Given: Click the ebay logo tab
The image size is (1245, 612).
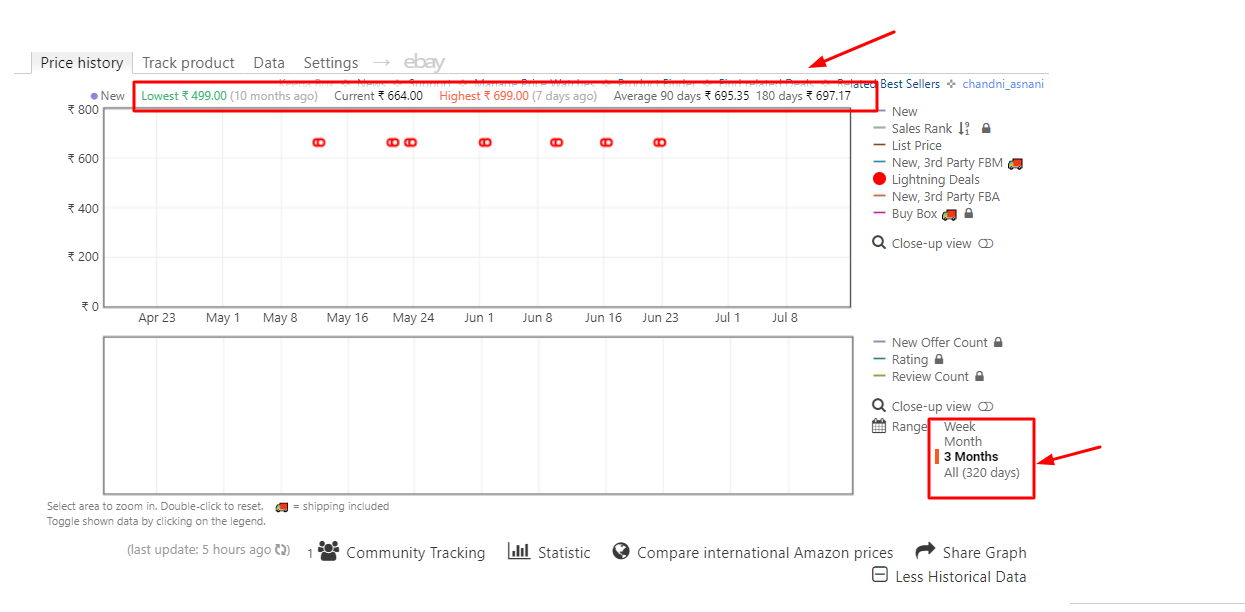Looking at the screenshot, I should 424,62.
